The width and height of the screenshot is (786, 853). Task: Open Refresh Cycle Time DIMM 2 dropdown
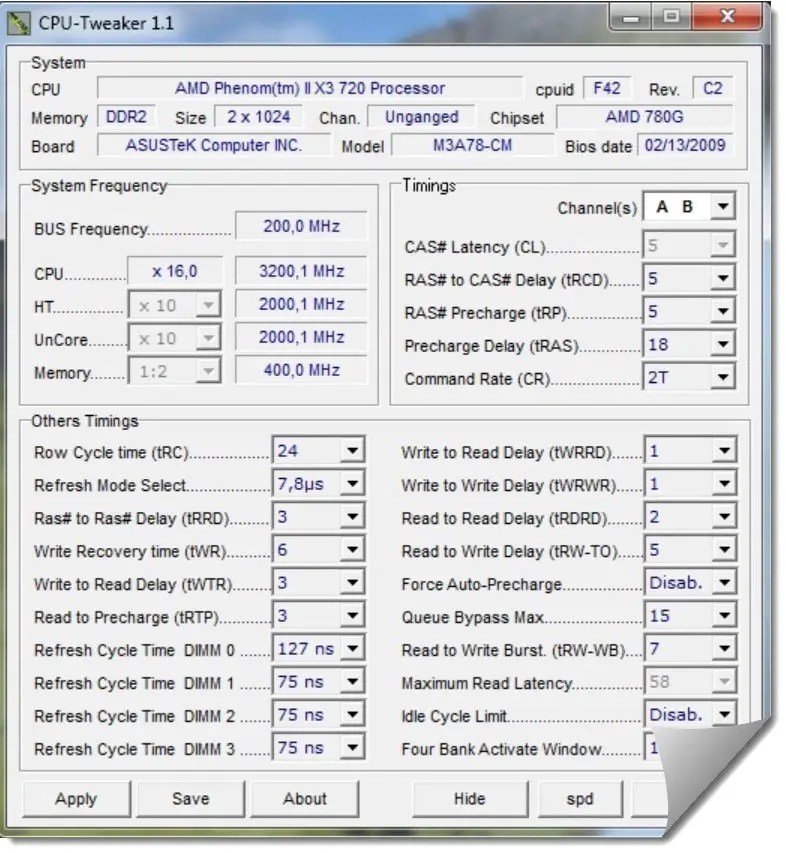pos(318,715)
